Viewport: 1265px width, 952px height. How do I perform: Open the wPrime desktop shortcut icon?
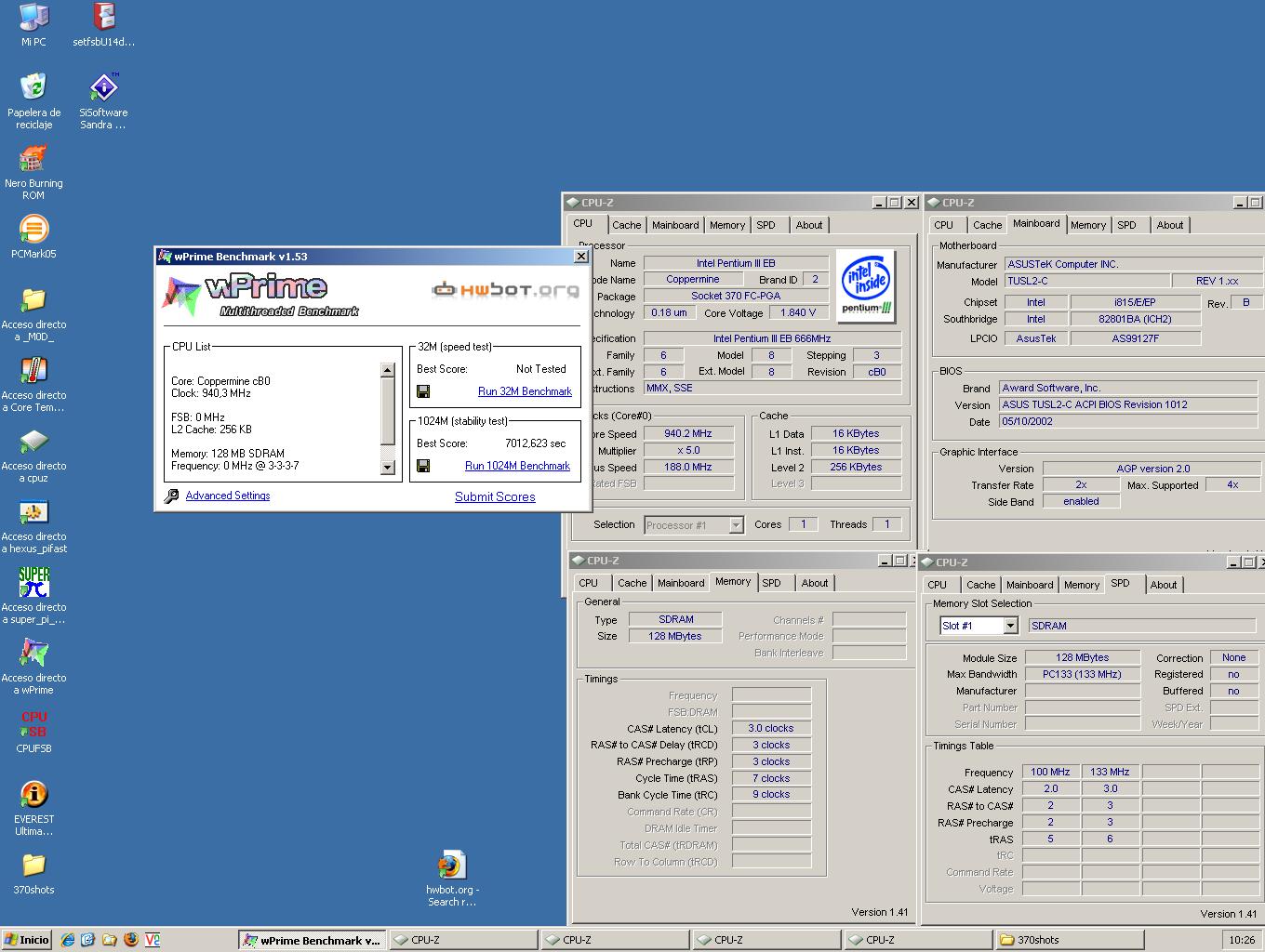point(33,652)
